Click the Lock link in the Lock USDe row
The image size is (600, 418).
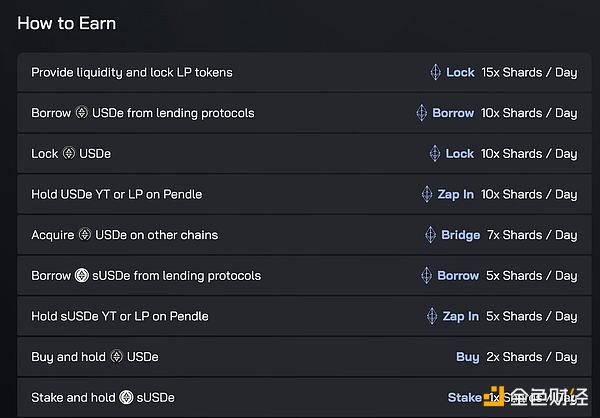[x=460, y=154]
